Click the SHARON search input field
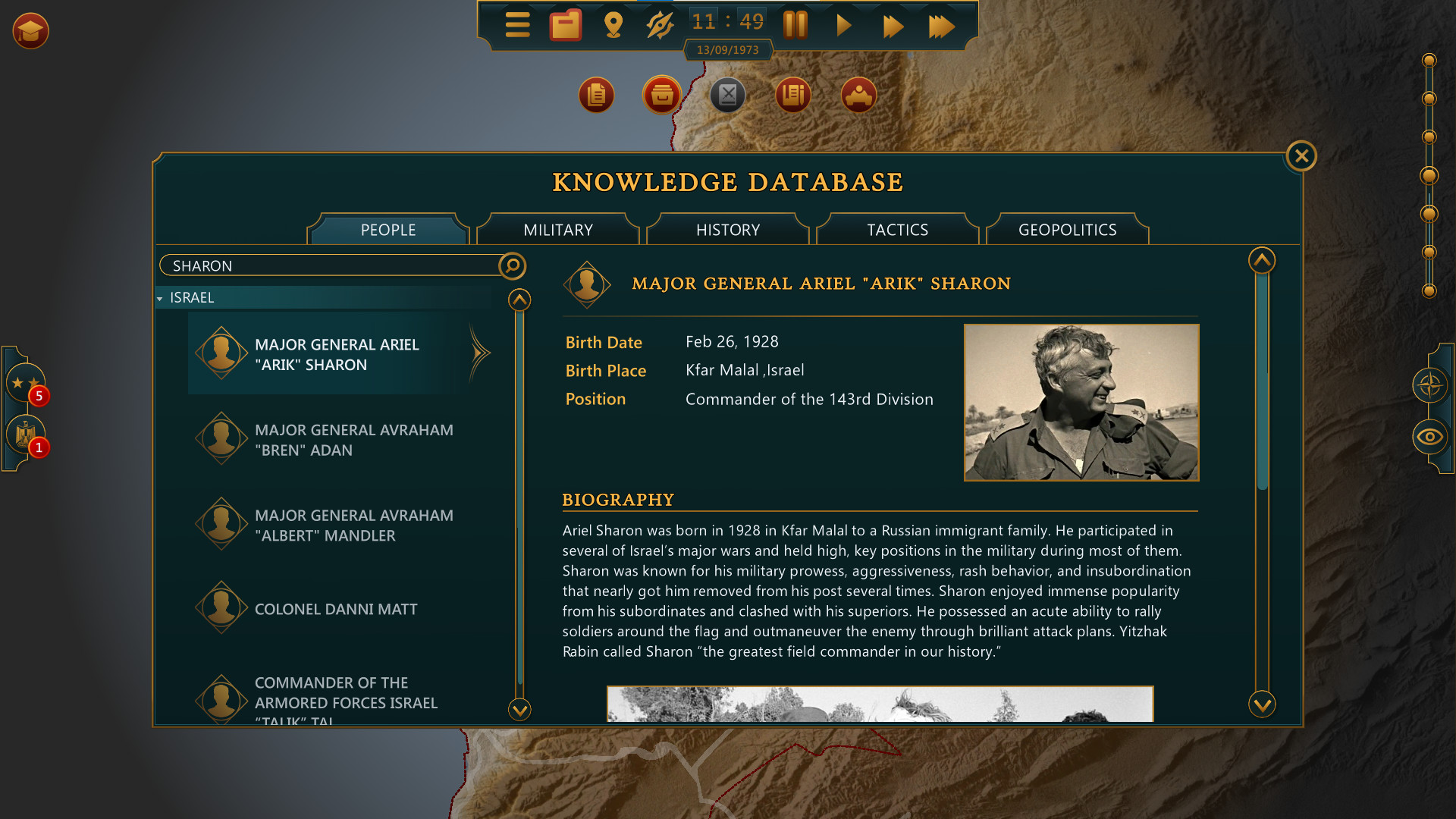 click(x=326, y=265)
